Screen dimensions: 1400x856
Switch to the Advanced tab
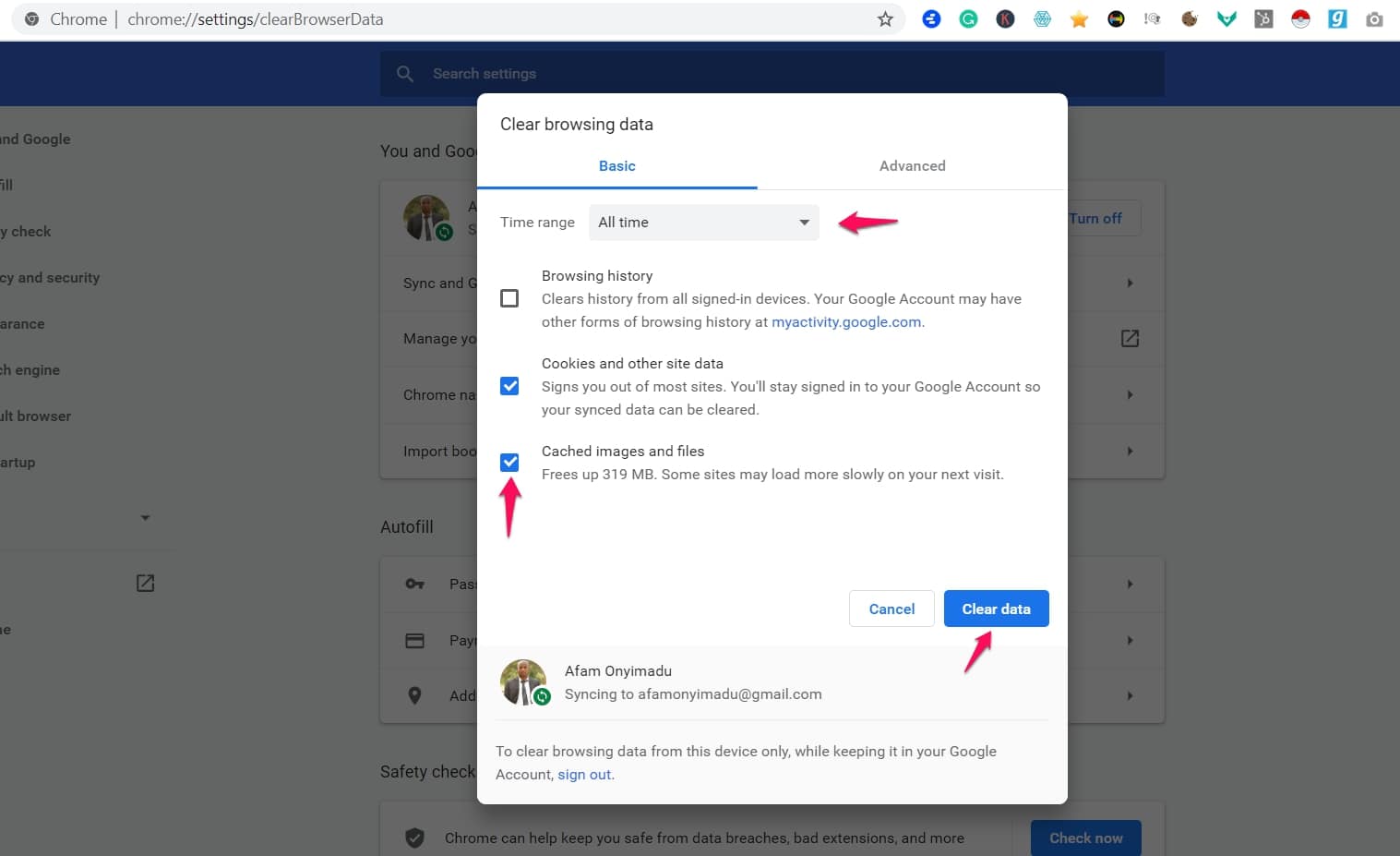coord(913,166)
